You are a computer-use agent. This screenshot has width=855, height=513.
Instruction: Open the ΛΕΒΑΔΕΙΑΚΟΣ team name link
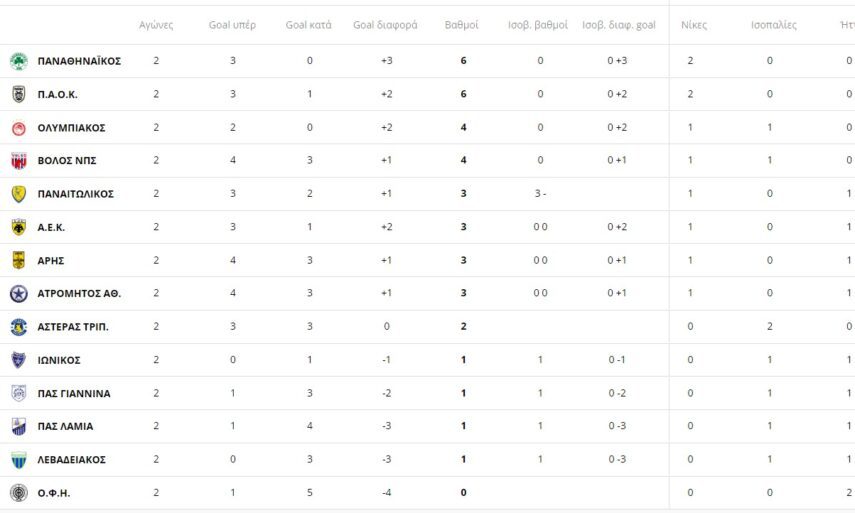(71, 460)
